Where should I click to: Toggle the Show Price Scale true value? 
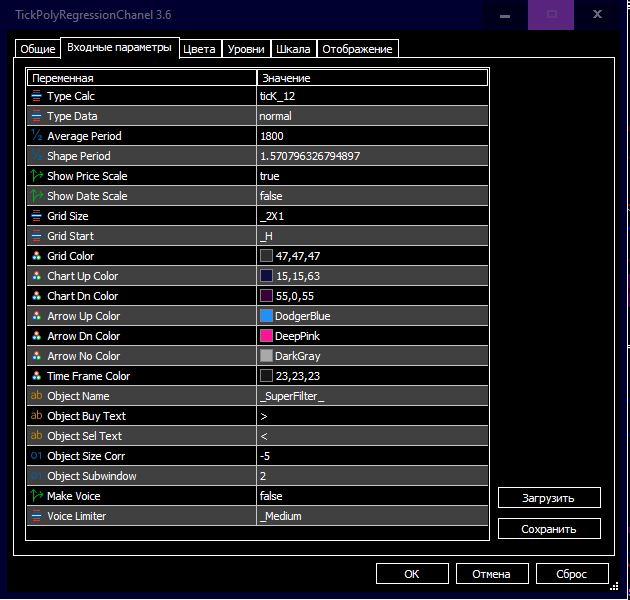372,176
